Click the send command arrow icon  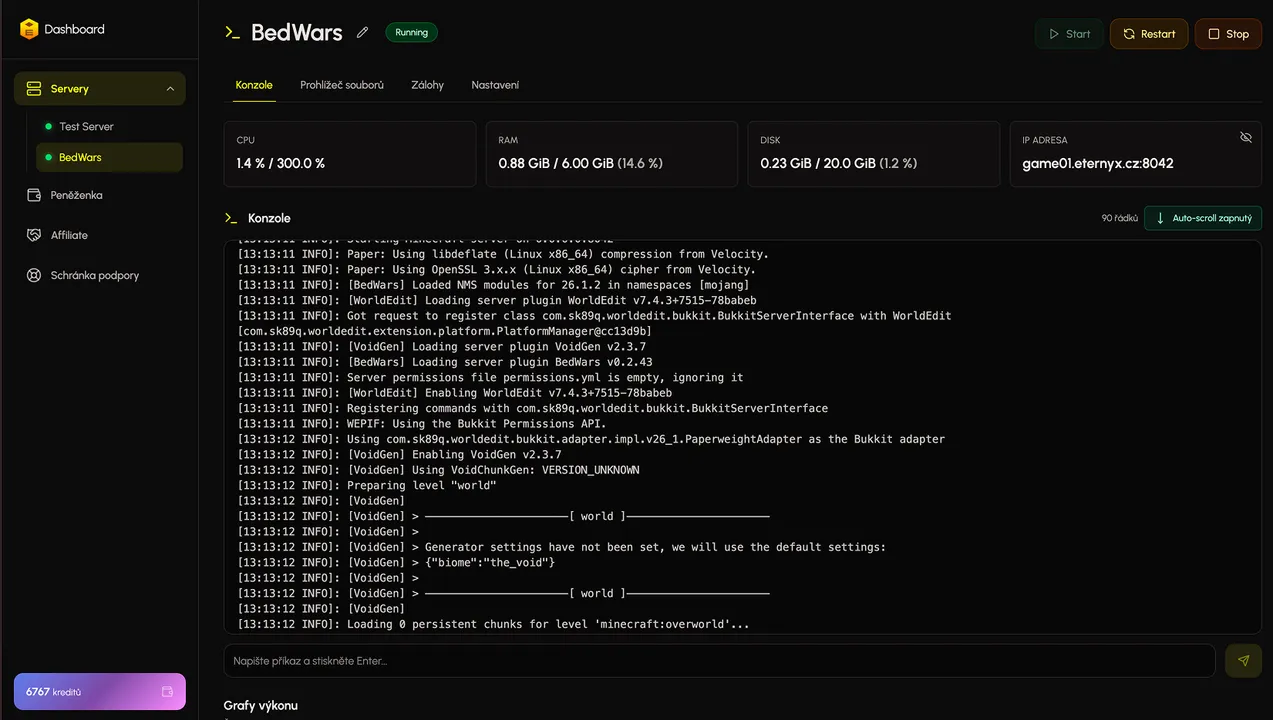[x=1244, y=661]
